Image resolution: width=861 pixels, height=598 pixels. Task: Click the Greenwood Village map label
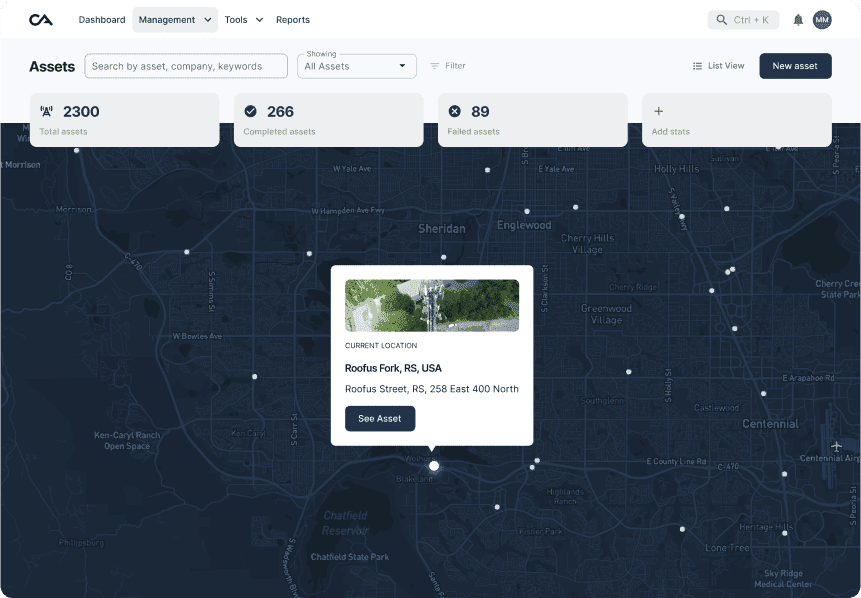pyautogui.click(x=606, y=314)
